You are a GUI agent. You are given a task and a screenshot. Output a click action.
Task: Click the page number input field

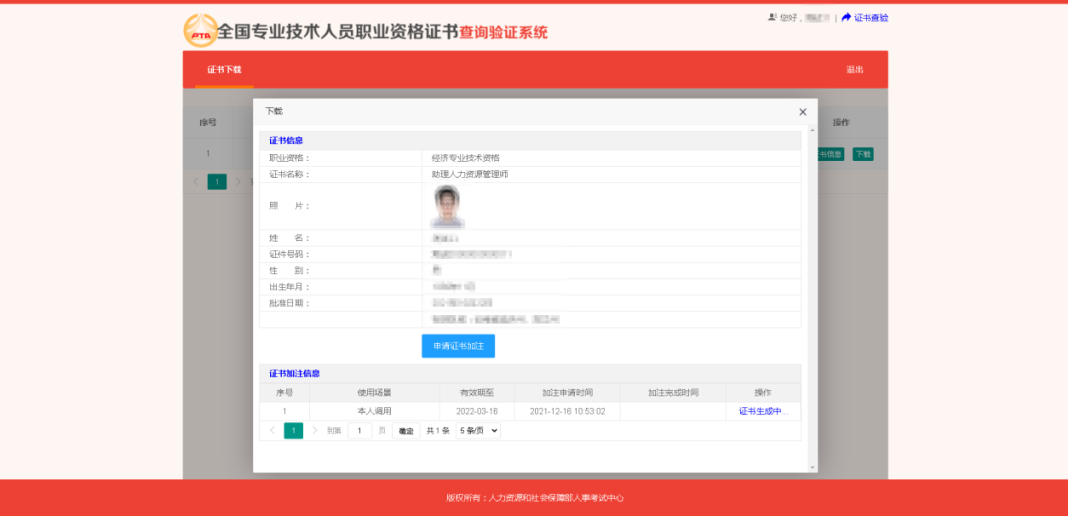[x=360, y=431]
